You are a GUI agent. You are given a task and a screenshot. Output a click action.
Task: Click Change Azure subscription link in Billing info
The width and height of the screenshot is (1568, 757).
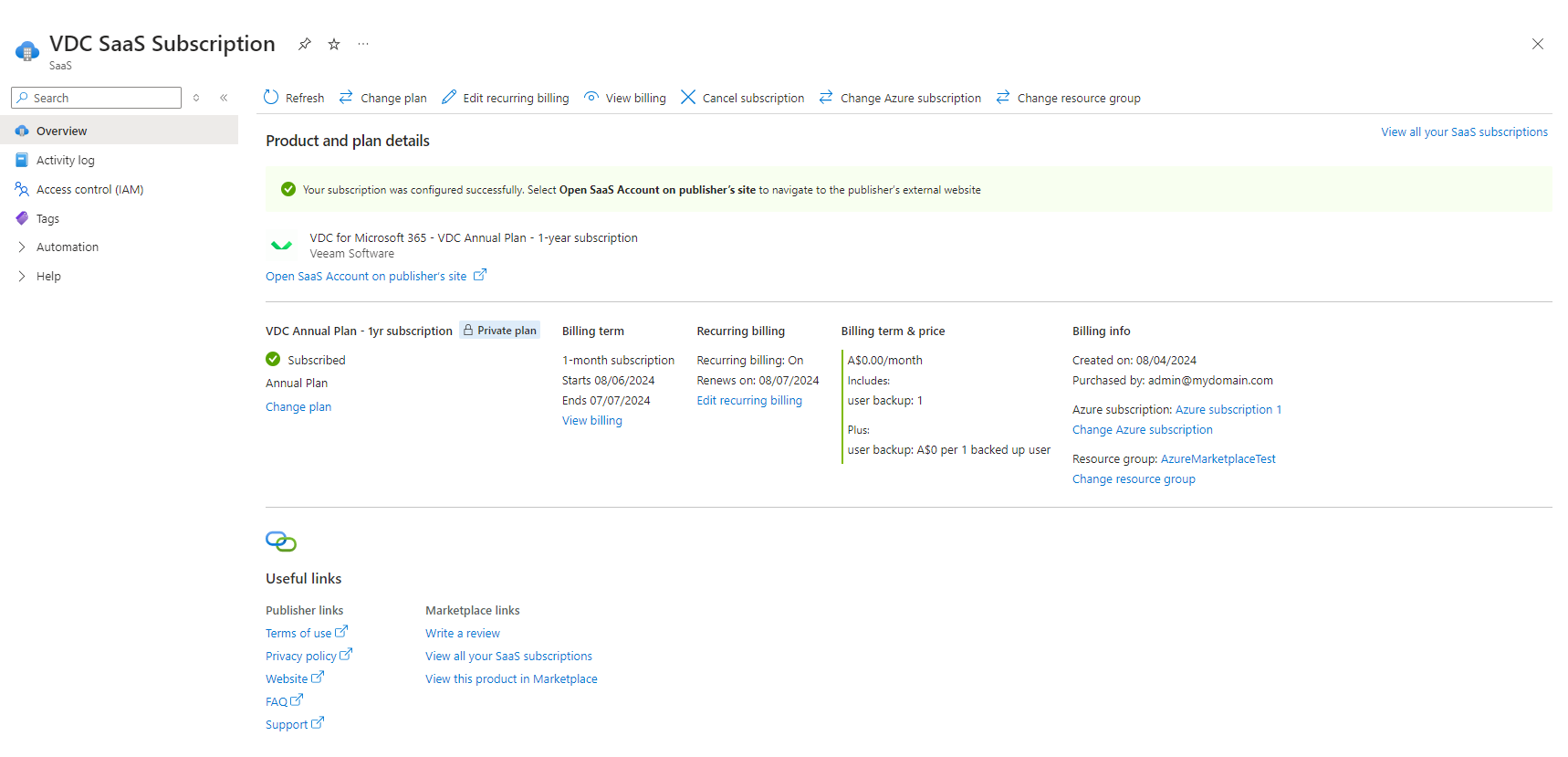[x=1143, y=430]
